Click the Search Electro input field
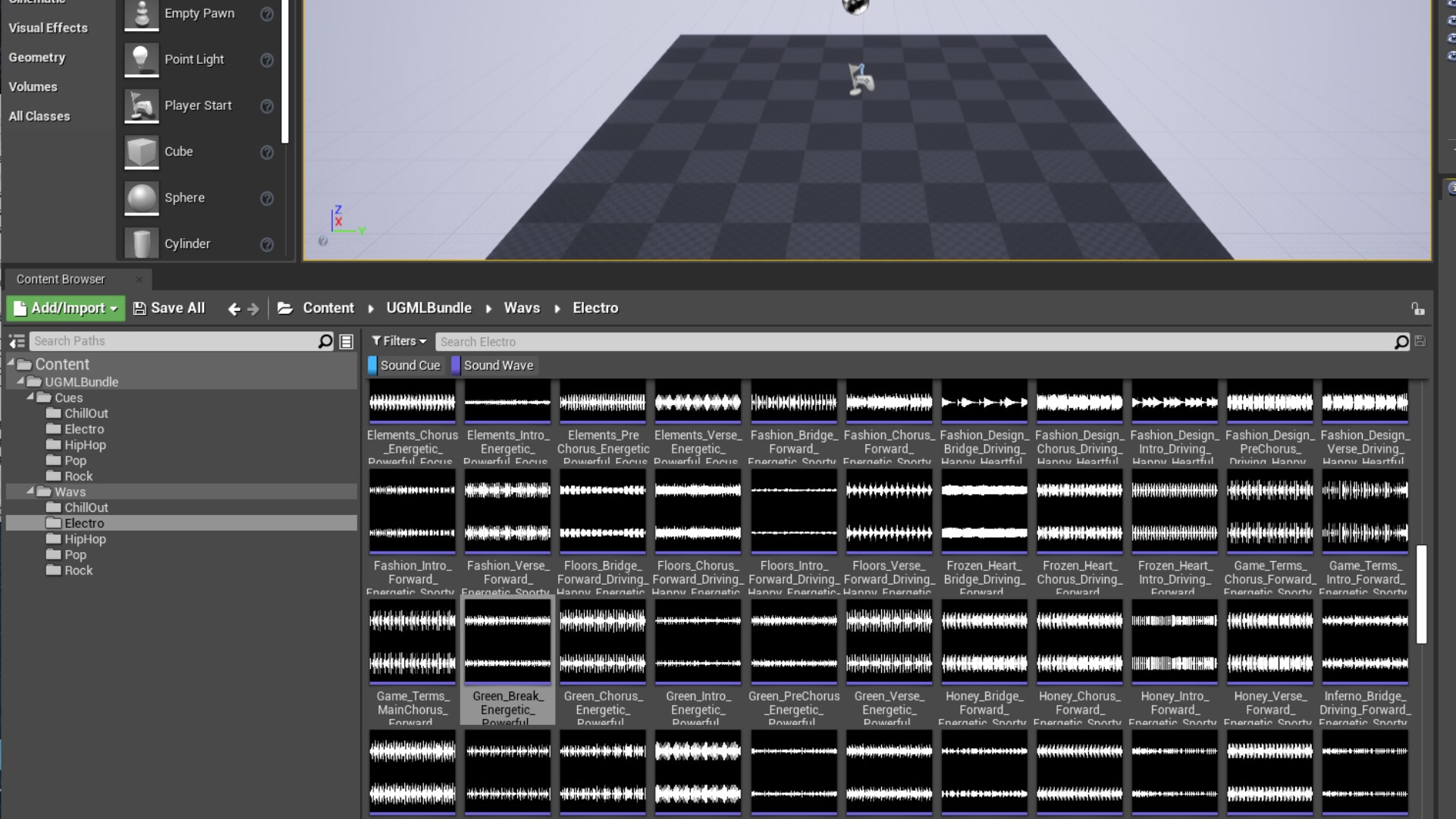This screenshot has width=1456, height=819. pos(910,342)
